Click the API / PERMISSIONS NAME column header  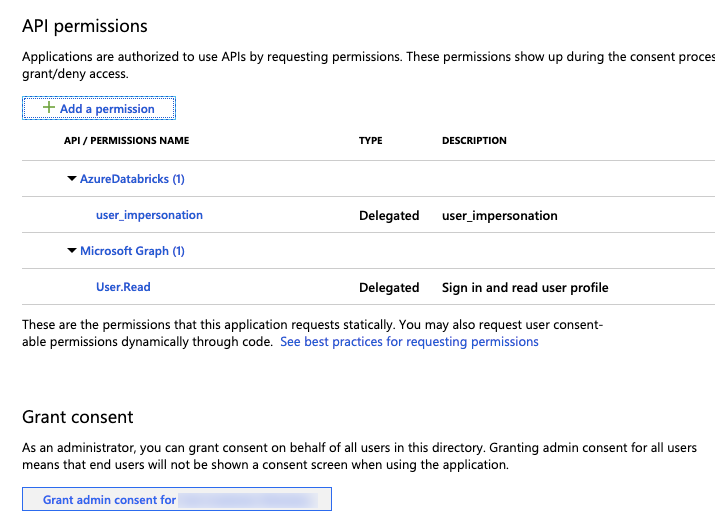[126, 141]
